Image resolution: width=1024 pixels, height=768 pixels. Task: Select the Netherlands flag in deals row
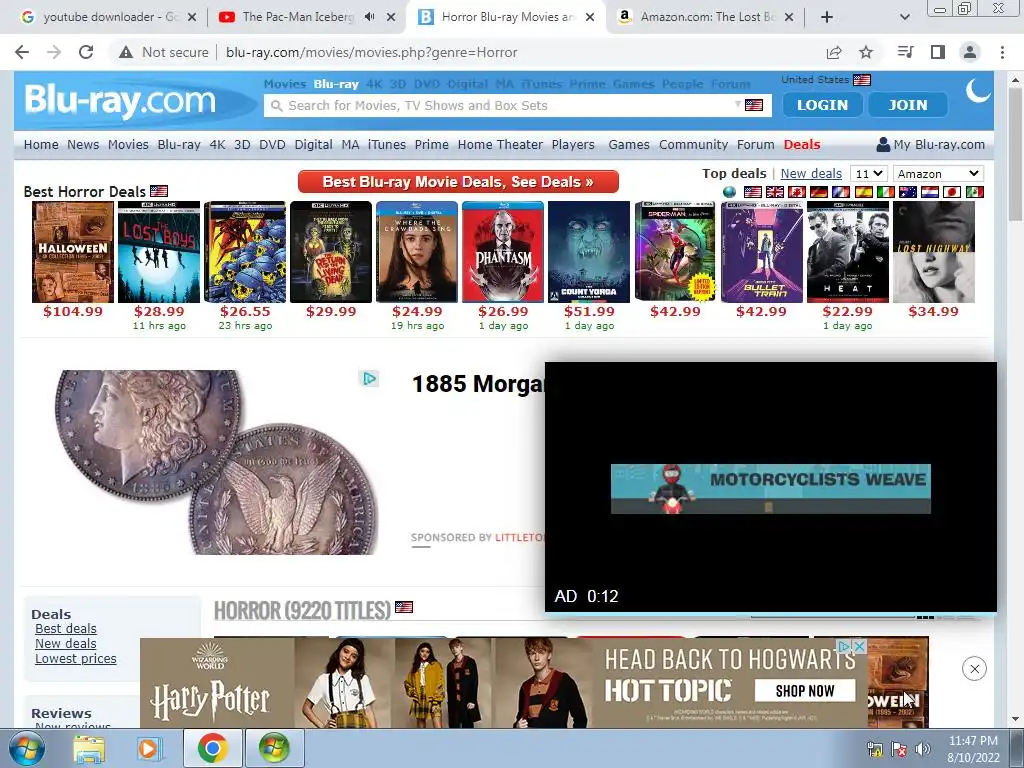[x=930, y=192]
